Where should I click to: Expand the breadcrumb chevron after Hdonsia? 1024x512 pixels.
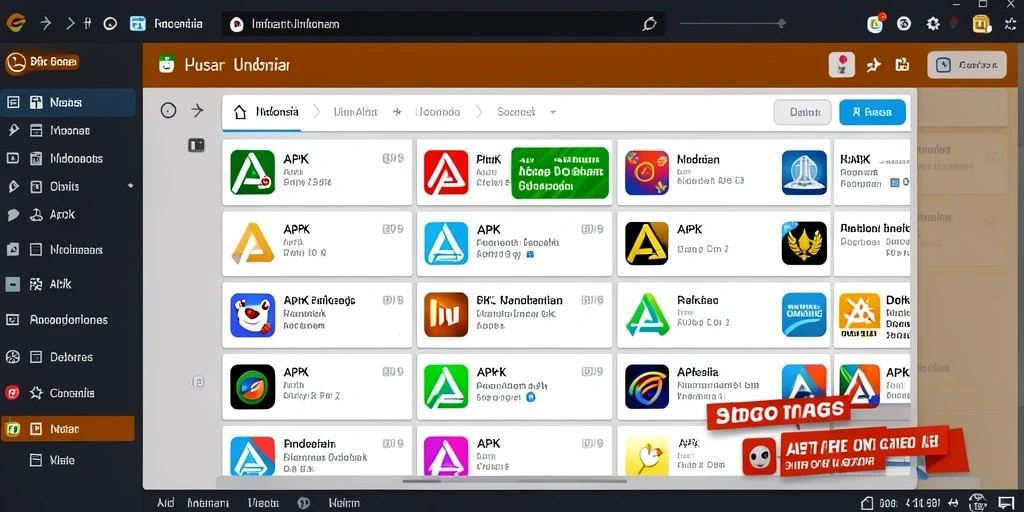[317, 112]
